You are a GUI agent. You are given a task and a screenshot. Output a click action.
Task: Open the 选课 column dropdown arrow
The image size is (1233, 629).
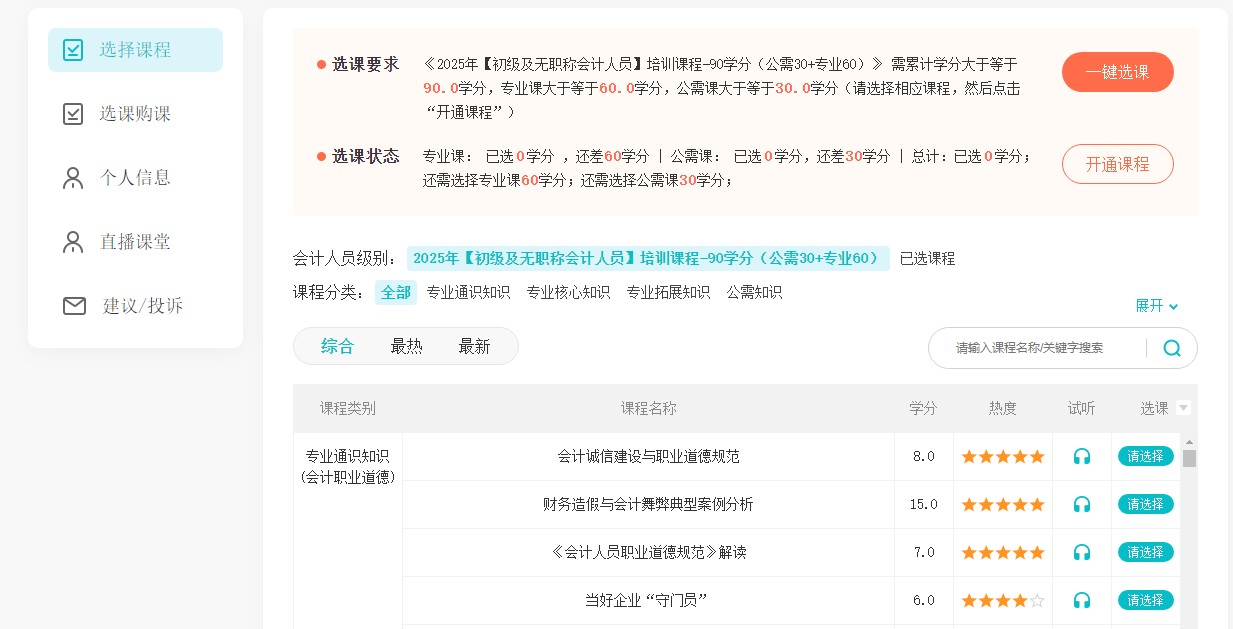click(1184, 408)
